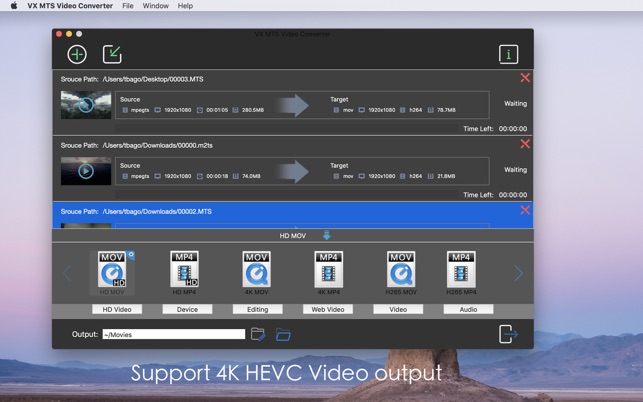
Task: Collapse format panel with blue down arrow
Action: (x=326, y=235)
